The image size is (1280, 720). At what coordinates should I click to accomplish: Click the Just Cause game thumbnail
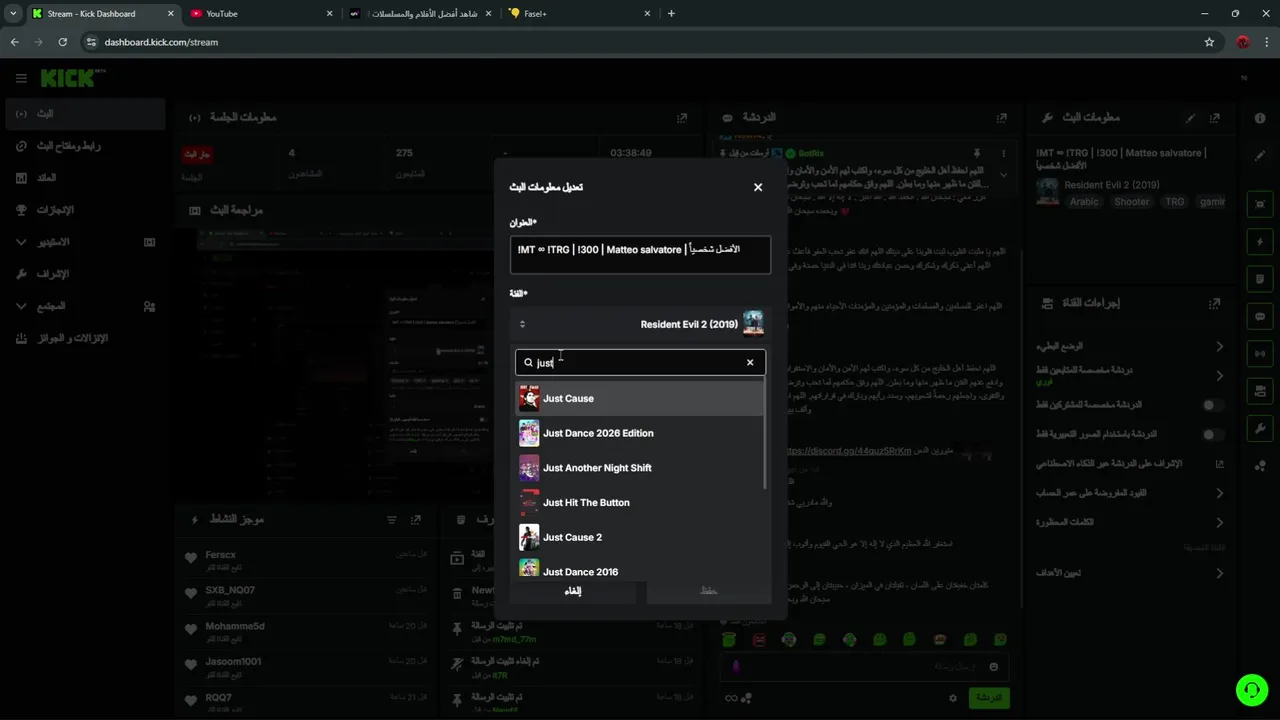529,398
